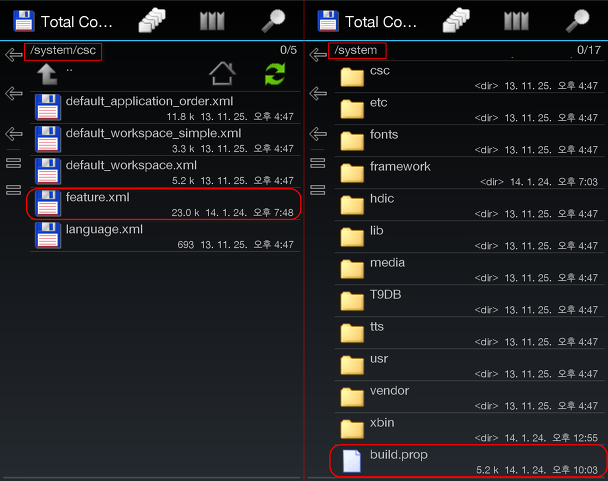The width and height of the screenshot is (608, 481).
Task: Select folder icon of fonts directory
Action: tap(352, 141)
